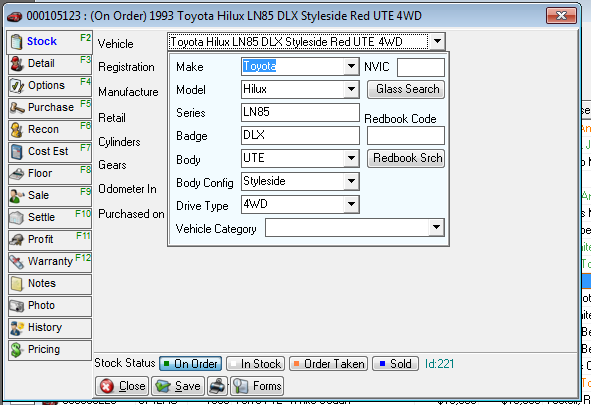
Task: Close the vehicle window with X
Action: click(562, 16)
